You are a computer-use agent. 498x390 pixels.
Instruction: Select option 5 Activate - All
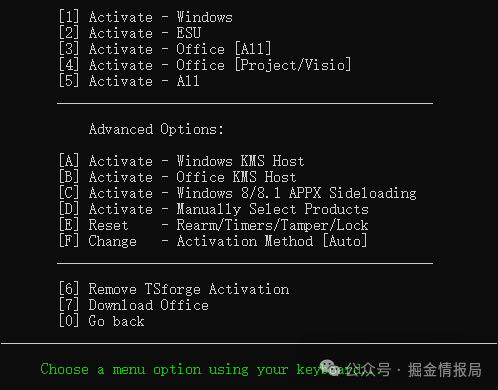129,81
